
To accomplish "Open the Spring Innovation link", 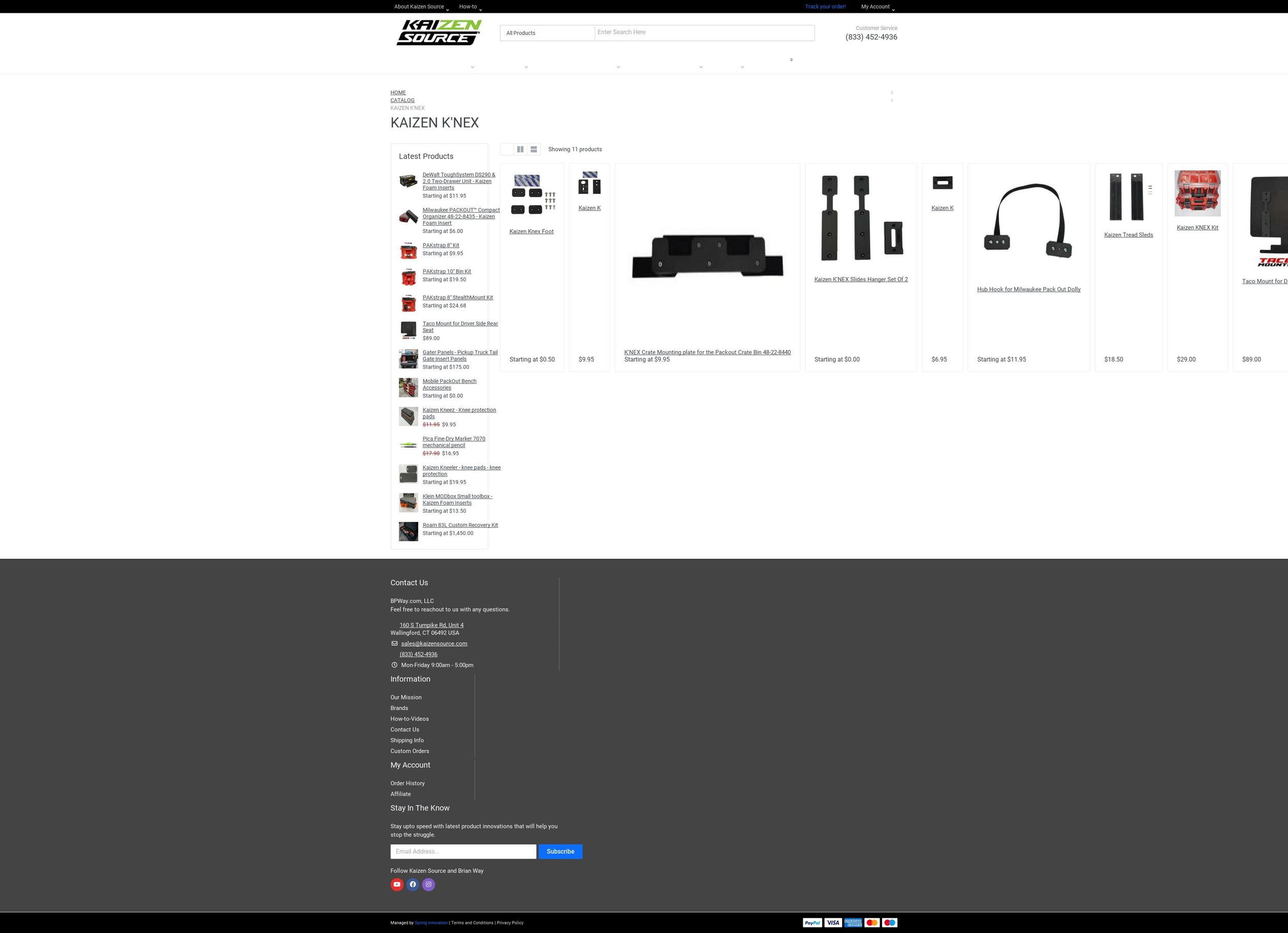I will 431,923.
